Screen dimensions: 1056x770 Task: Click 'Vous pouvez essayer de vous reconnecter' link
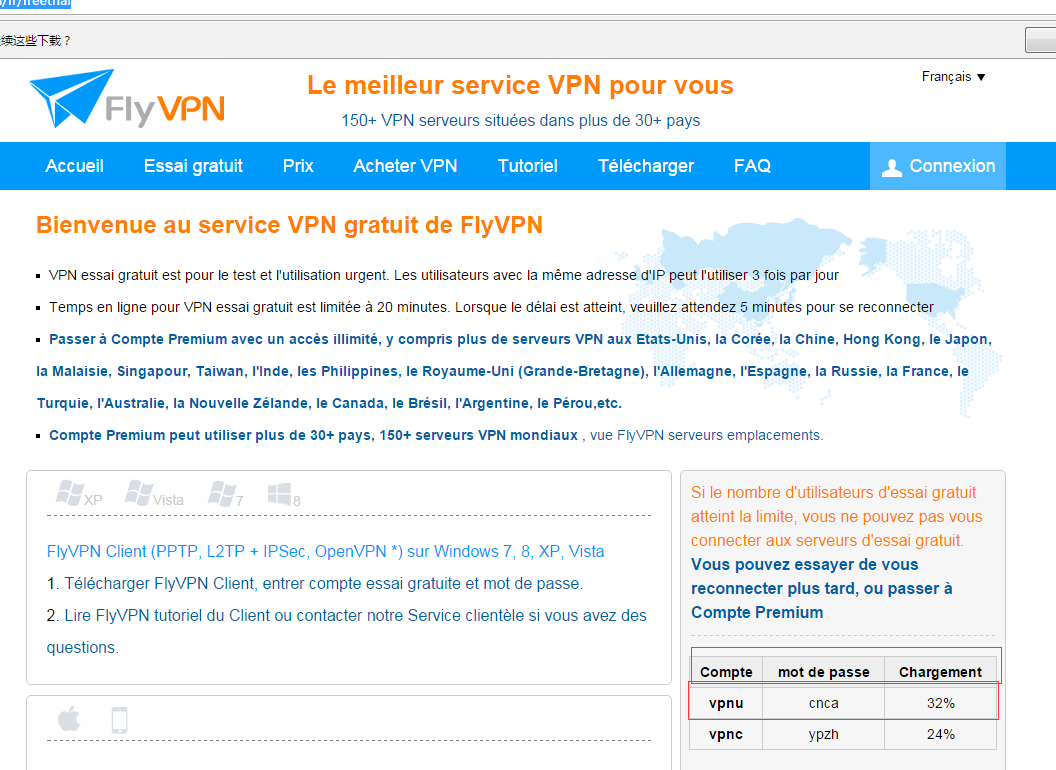pos(822,588)
